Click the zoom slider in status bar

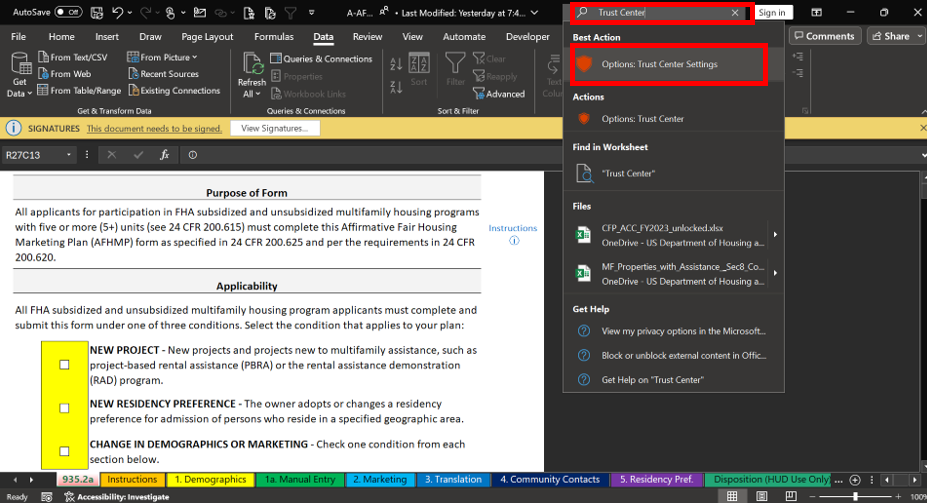coord(855,496)
